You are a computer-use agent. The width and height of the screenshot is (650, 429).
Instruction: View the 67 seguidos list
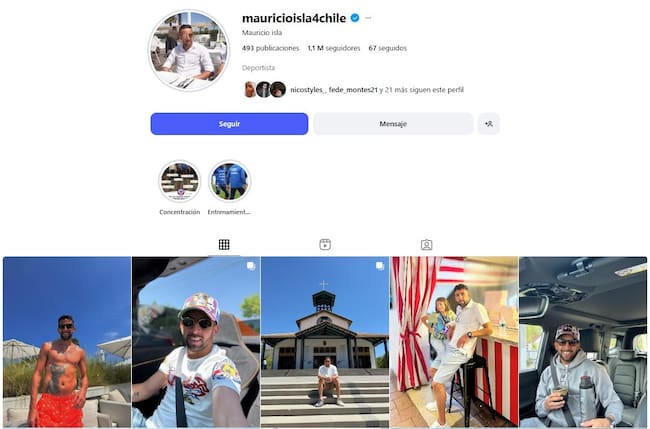[x=388, y=48]
